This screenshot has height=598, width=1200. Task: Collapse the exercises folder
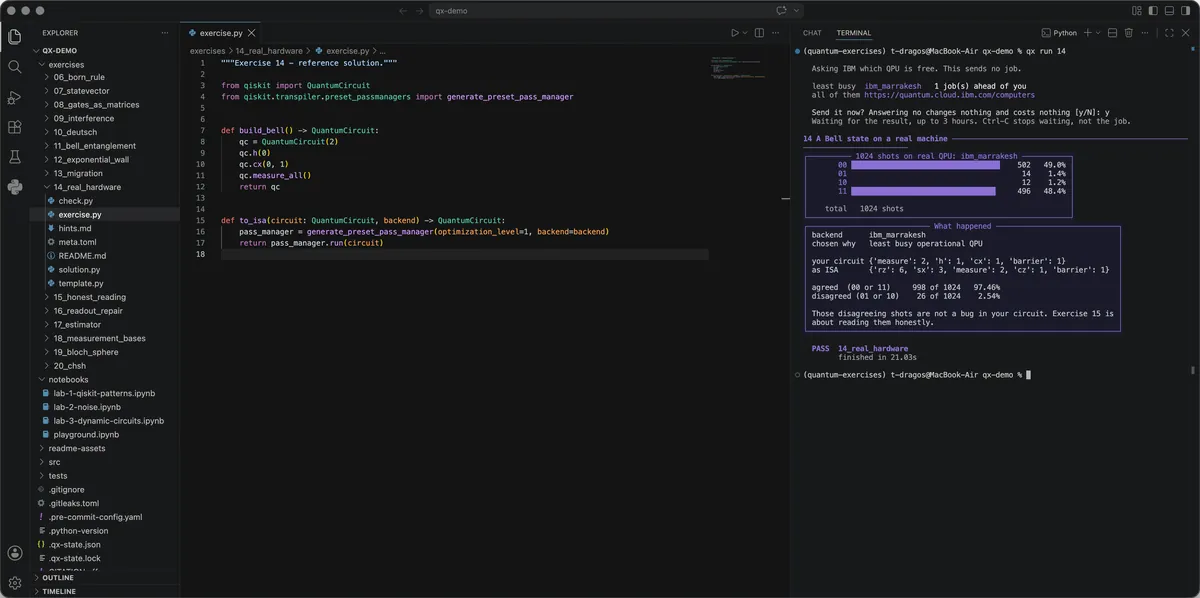coord(41,64)
